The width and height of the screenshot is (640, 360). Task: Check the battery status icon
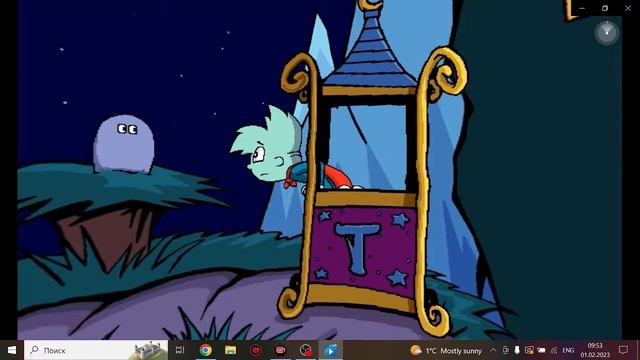click(541, 350)
